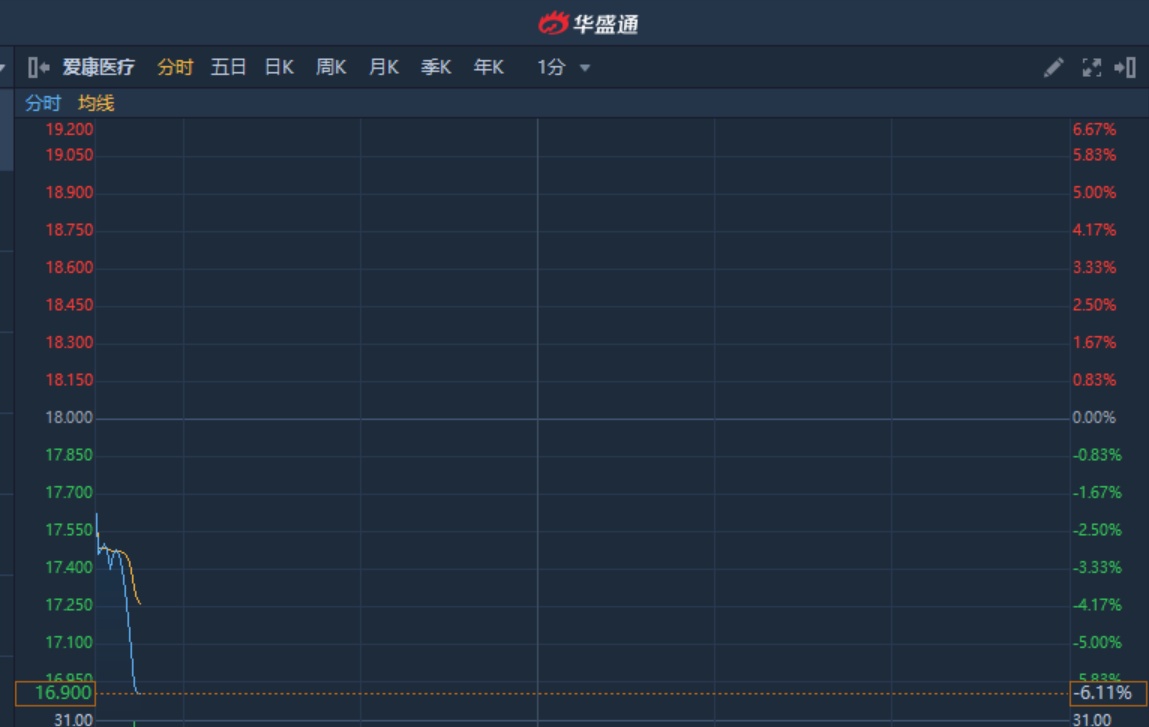Click the 0.00% axis label

pyautogui.click(x=1094, y=418)
